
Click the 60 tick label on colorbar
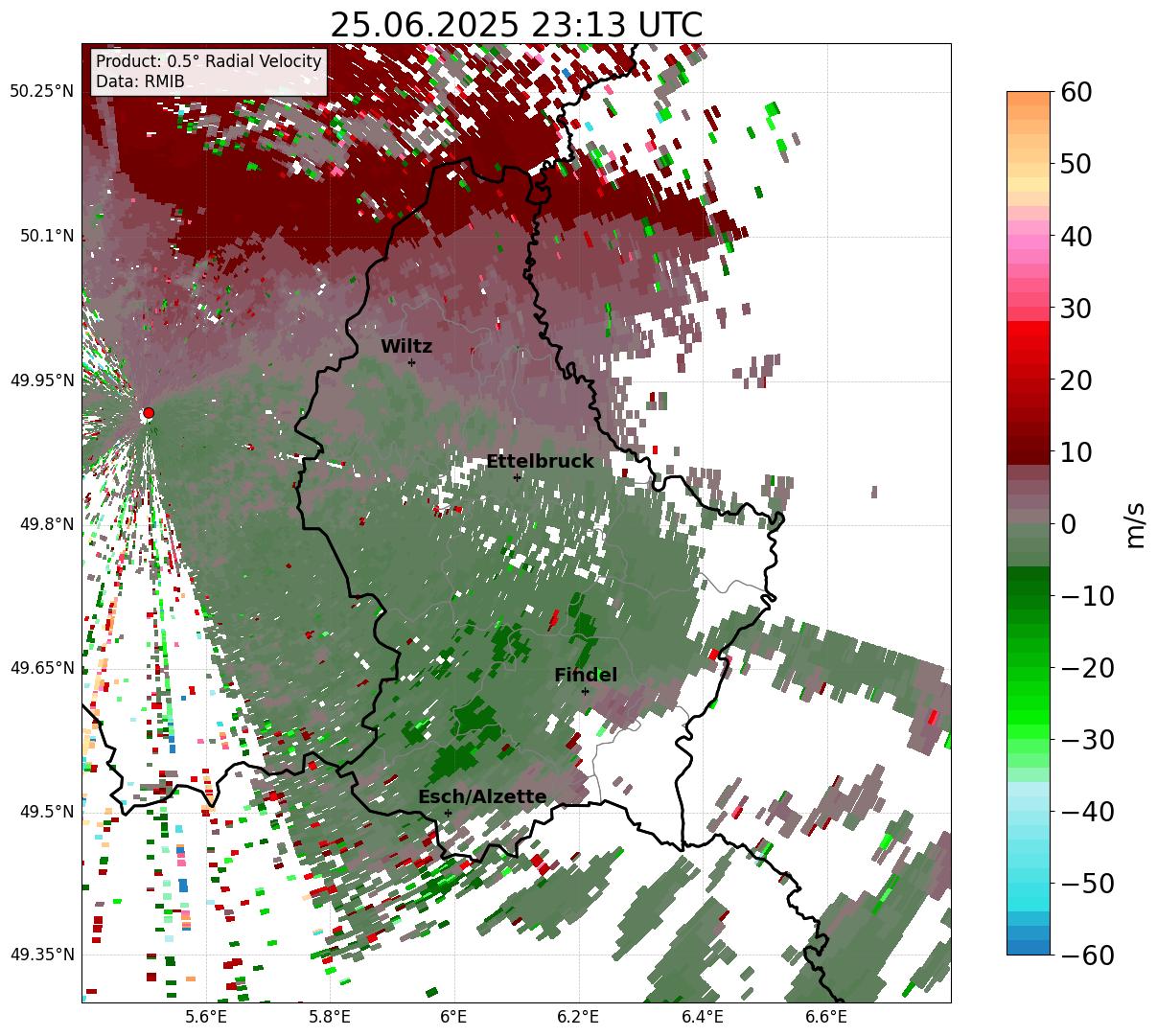point(1083,93)
